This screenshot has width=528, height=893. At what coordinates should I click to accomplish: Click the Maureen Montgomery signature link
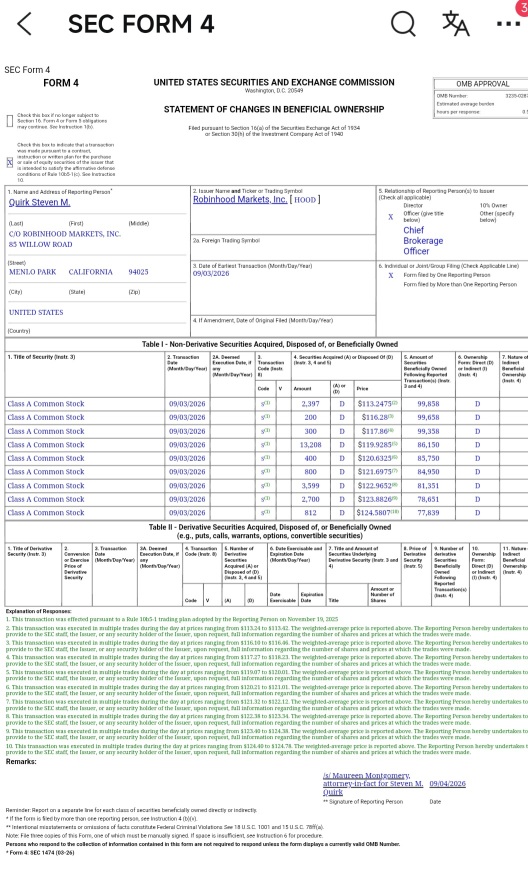(x=373, y=783)
